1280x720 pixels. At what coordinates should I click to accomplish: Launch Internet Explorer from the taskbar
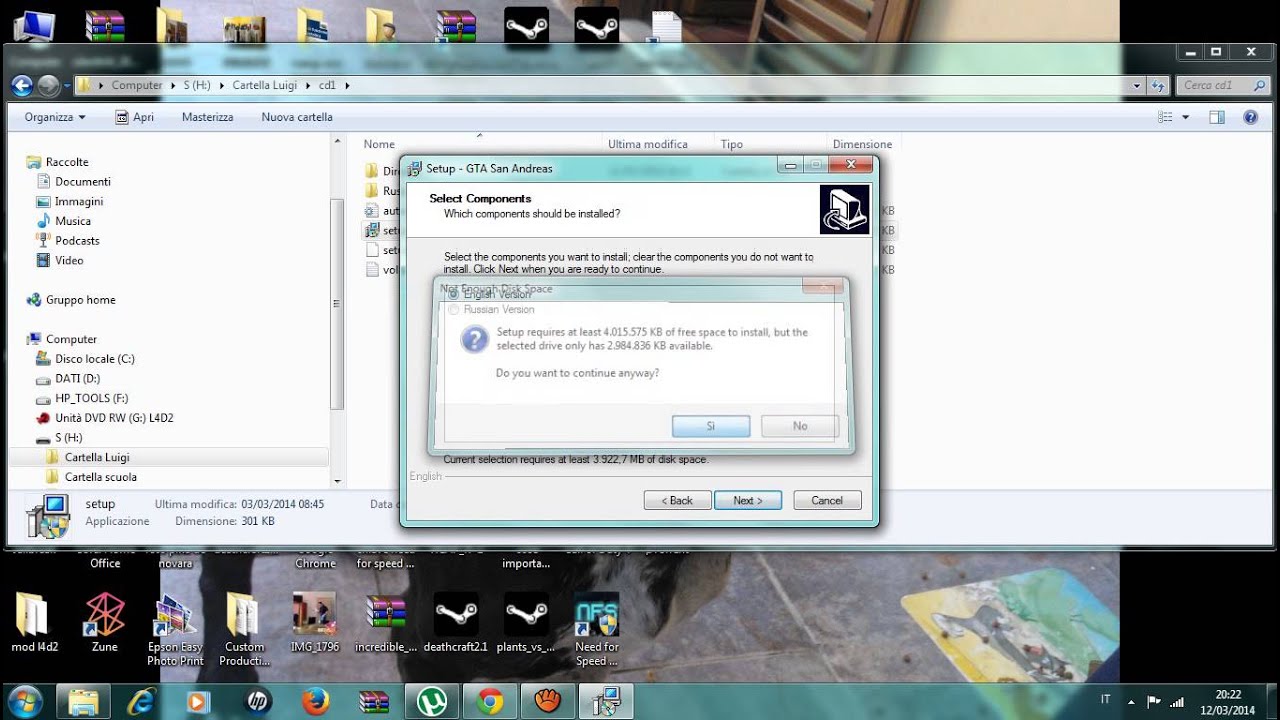pyautogui.click(x=142, y=702)
